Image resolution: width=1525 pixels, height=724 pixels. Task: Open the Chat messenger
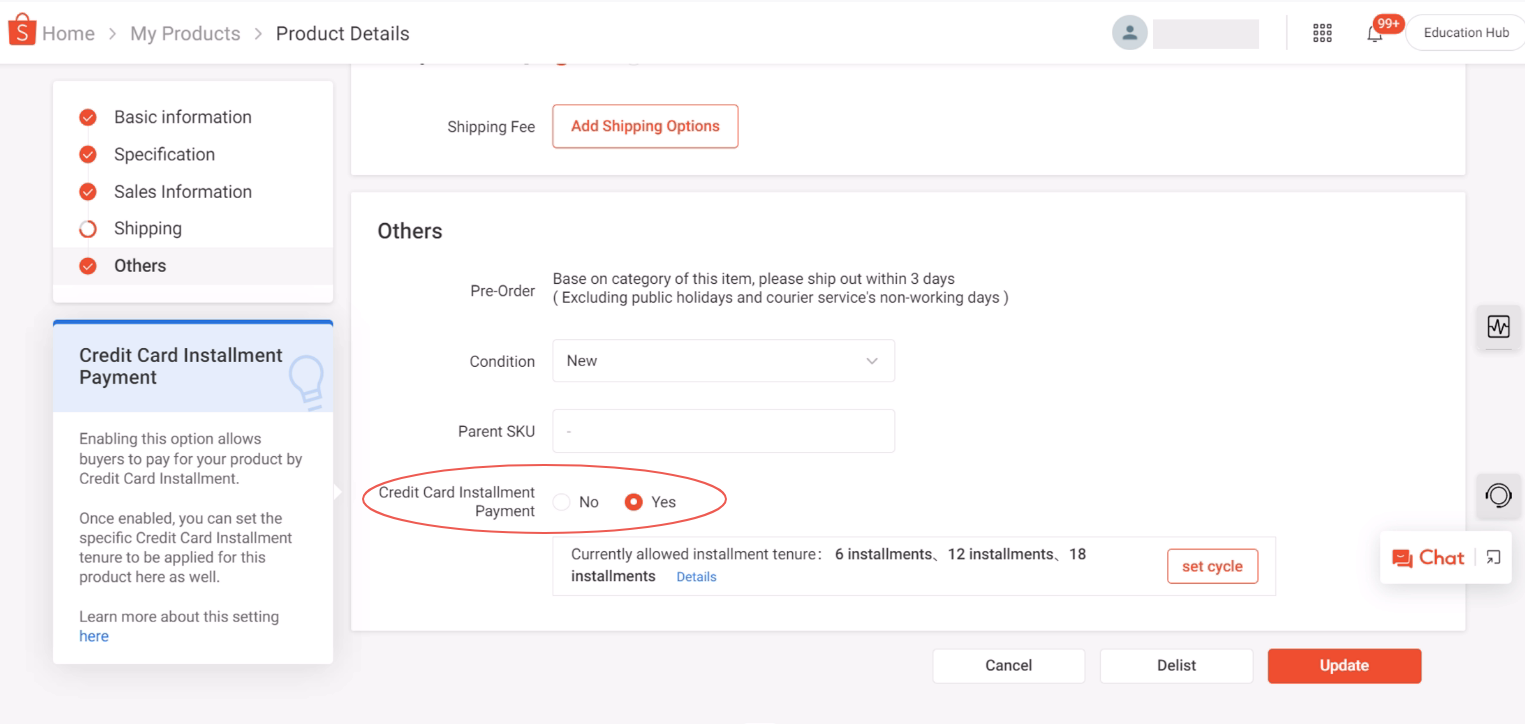(1432, 557)
